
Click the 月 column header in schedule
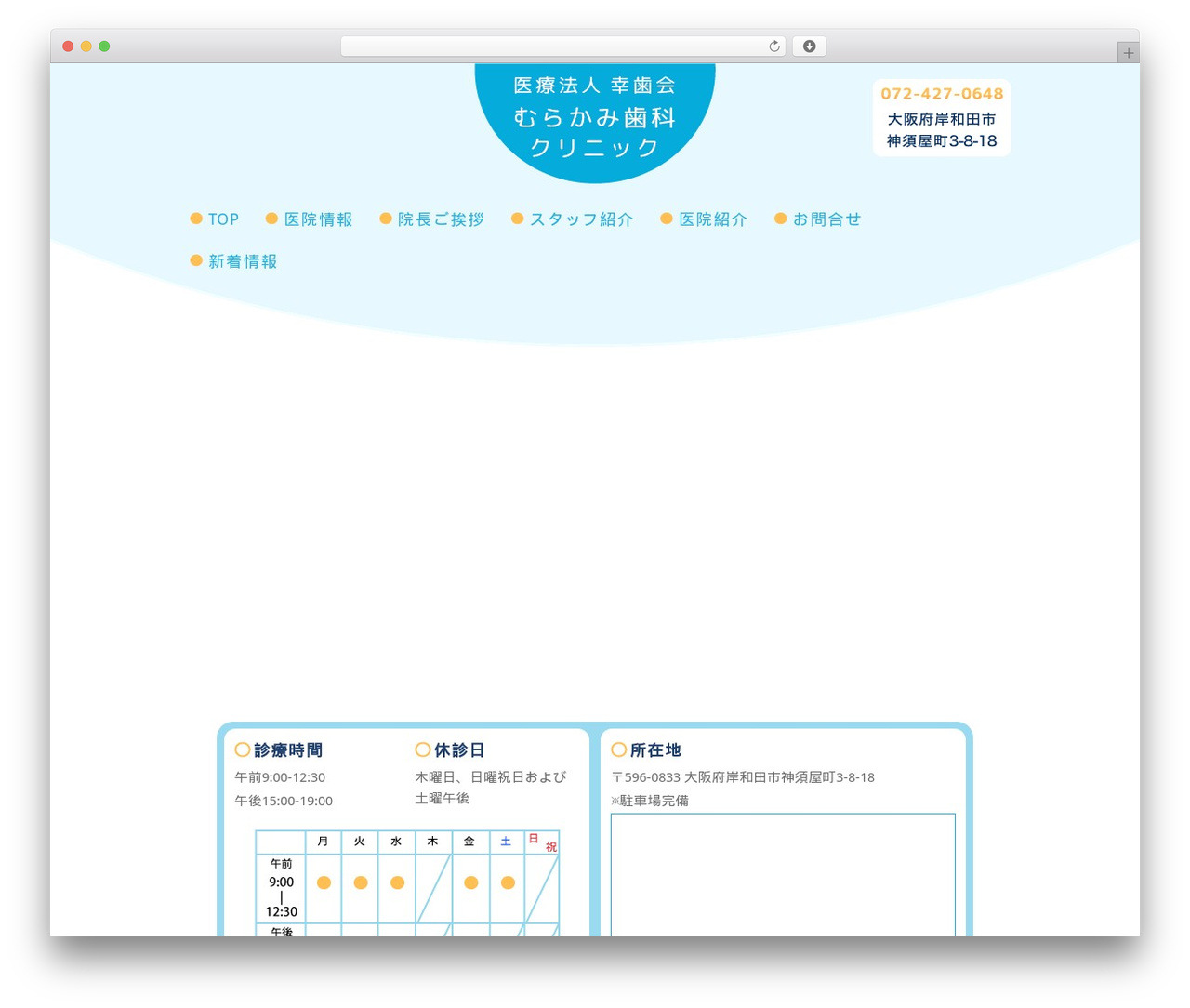pyautogui.click(x=324, y=842)
